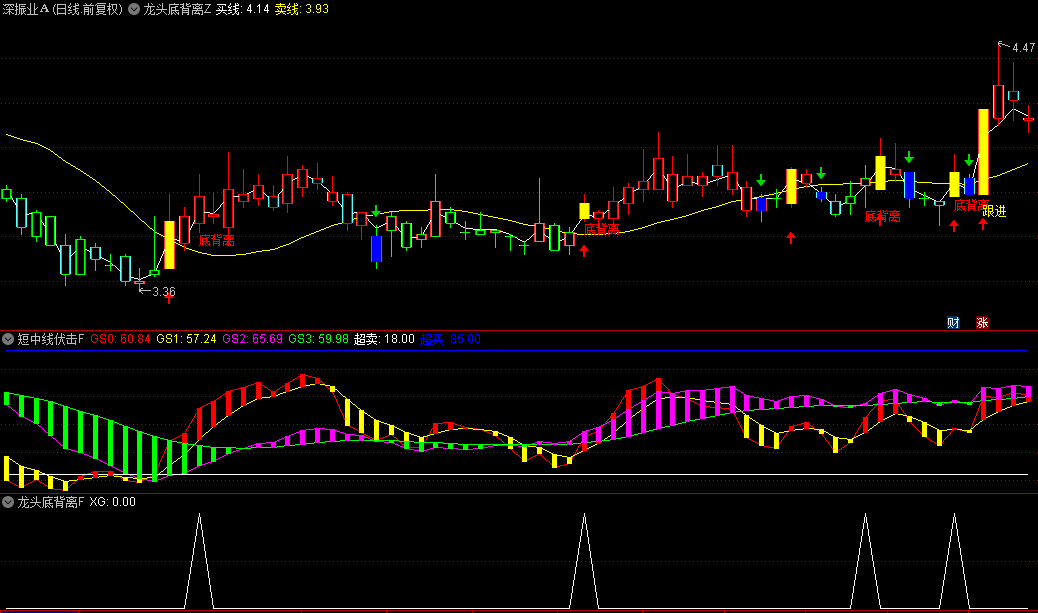Click the 3.36 low price marker

click(163, 292)
